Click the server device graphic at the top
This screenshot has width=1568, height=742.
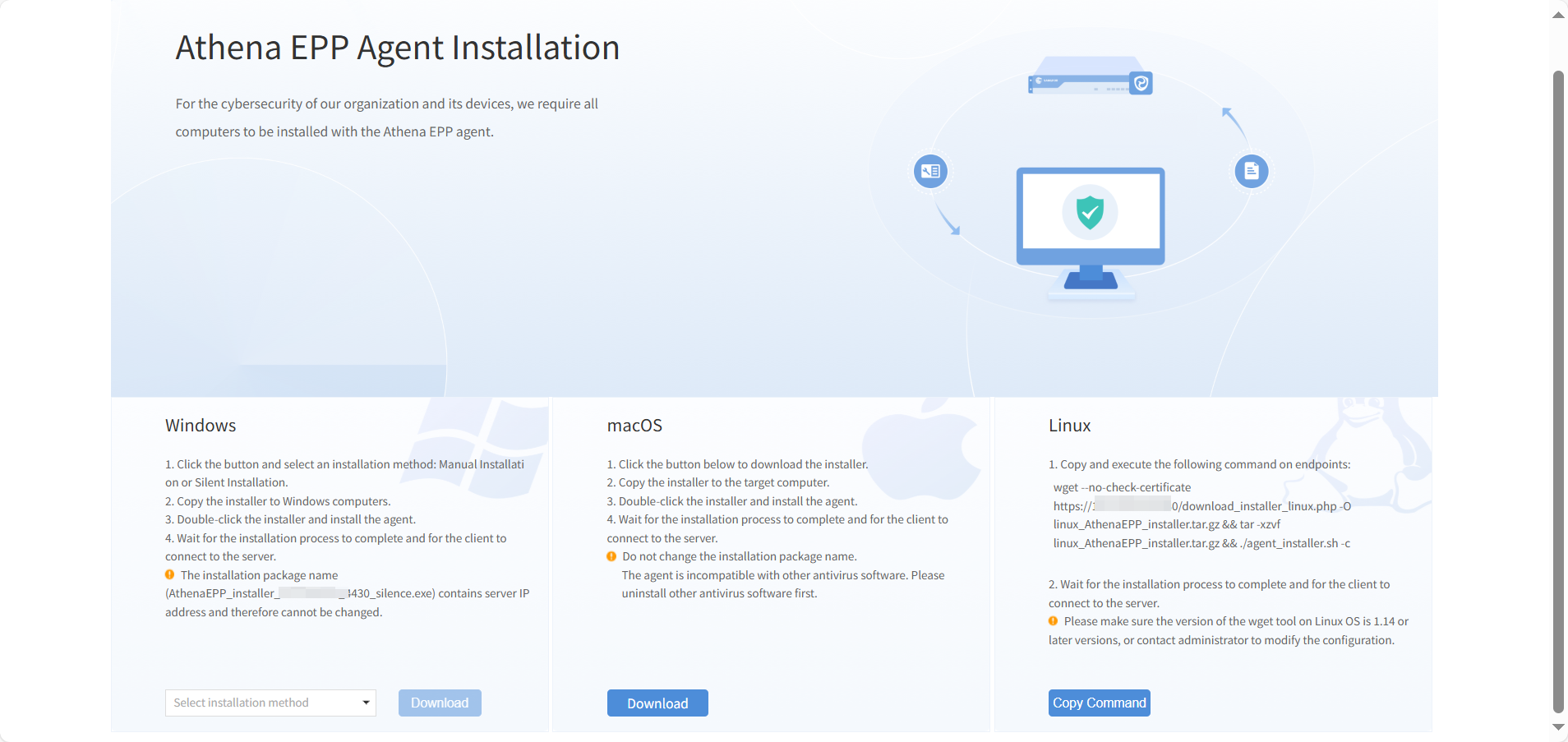point(1091,76)
